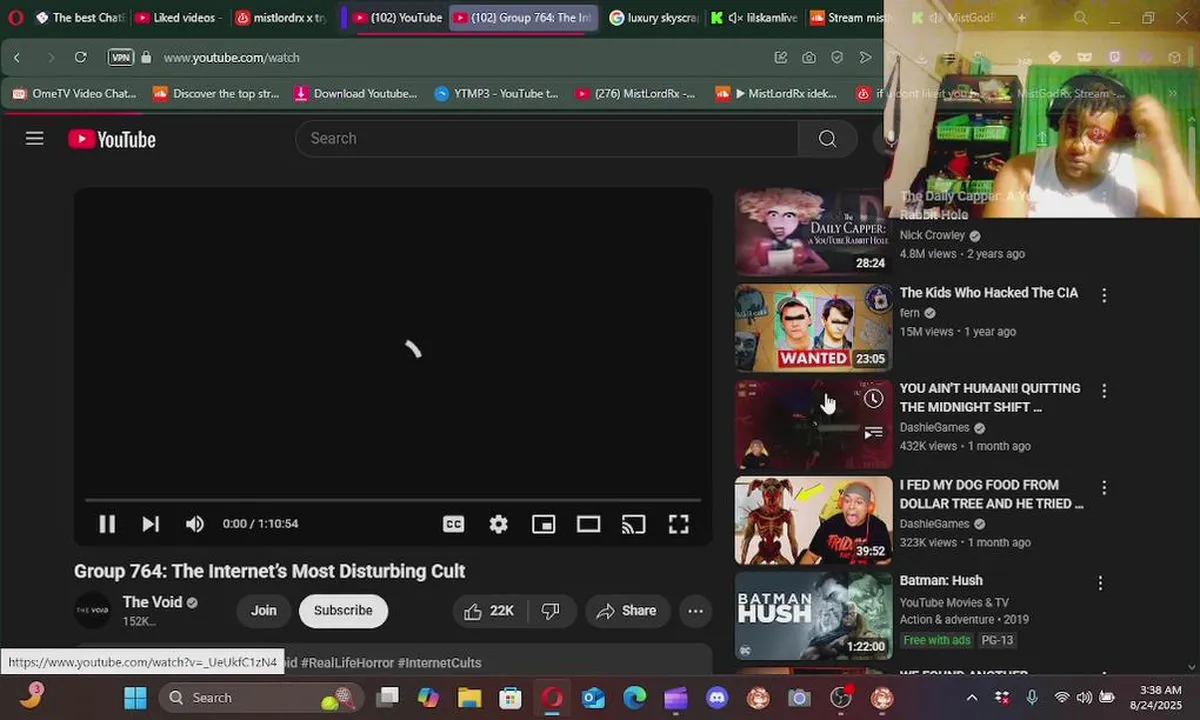Seek on the video progress bar

[393, 499]
